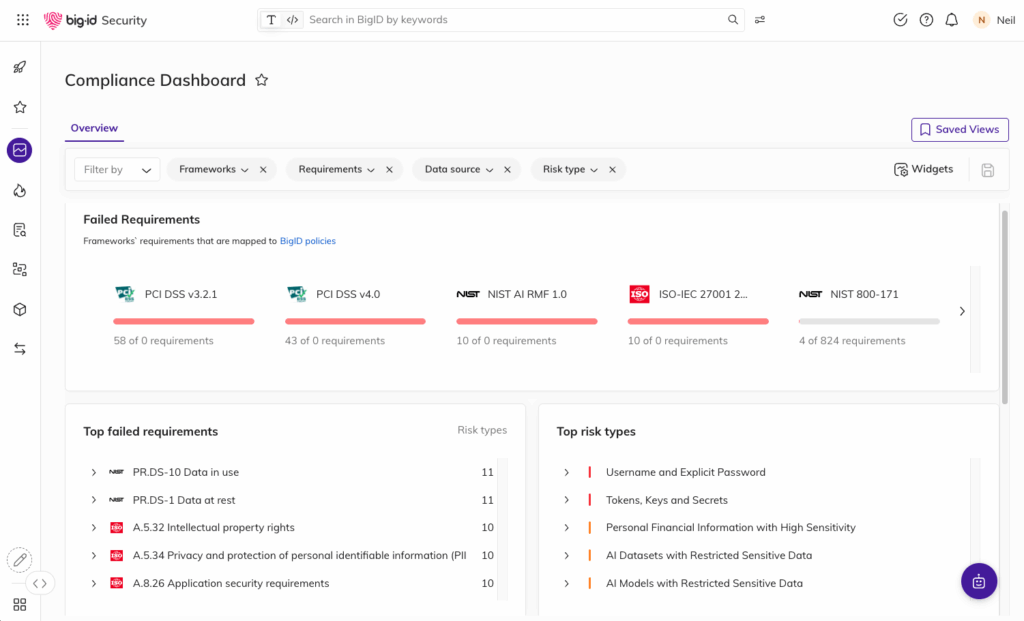1024x621 pixels.
Task: Open the flame icon in the sidebar
Action: pos(19,190)
